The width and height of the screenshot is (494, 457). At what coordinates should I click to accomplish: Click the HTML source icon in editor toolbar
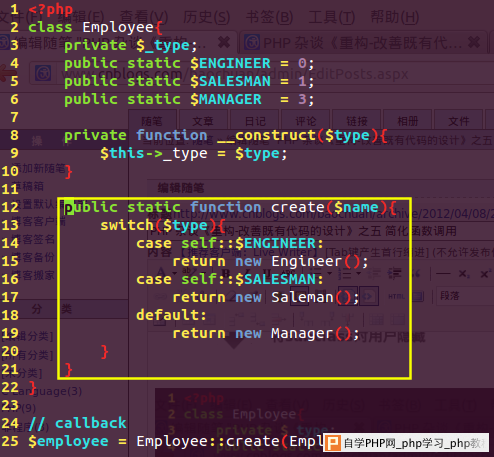pos(396,296)
